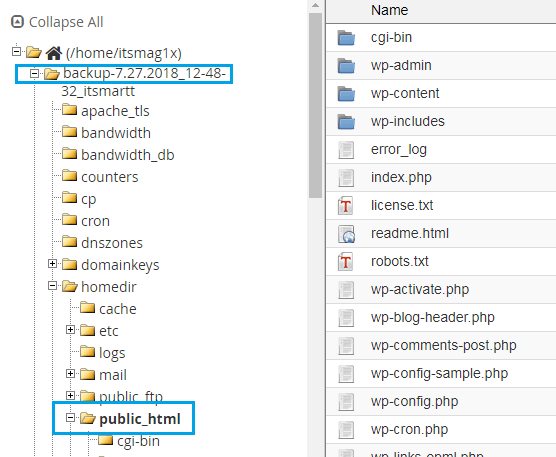Select the mail folder label

tap(113, 375)
